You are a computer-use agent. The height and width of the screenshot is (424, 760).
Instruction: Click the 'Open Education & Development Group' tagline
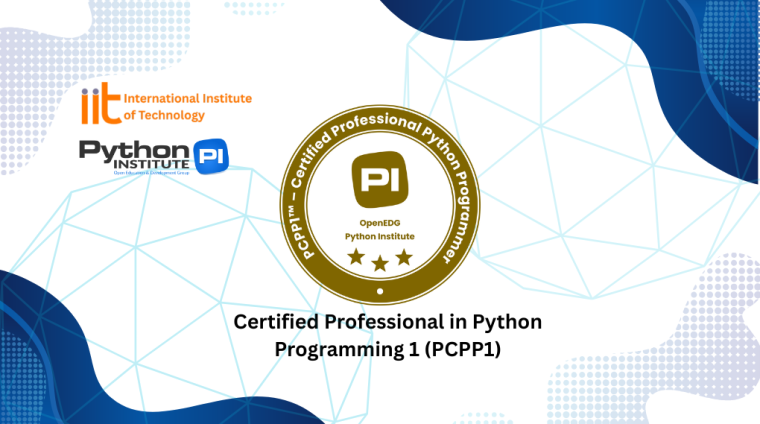(x=151, y=173)
